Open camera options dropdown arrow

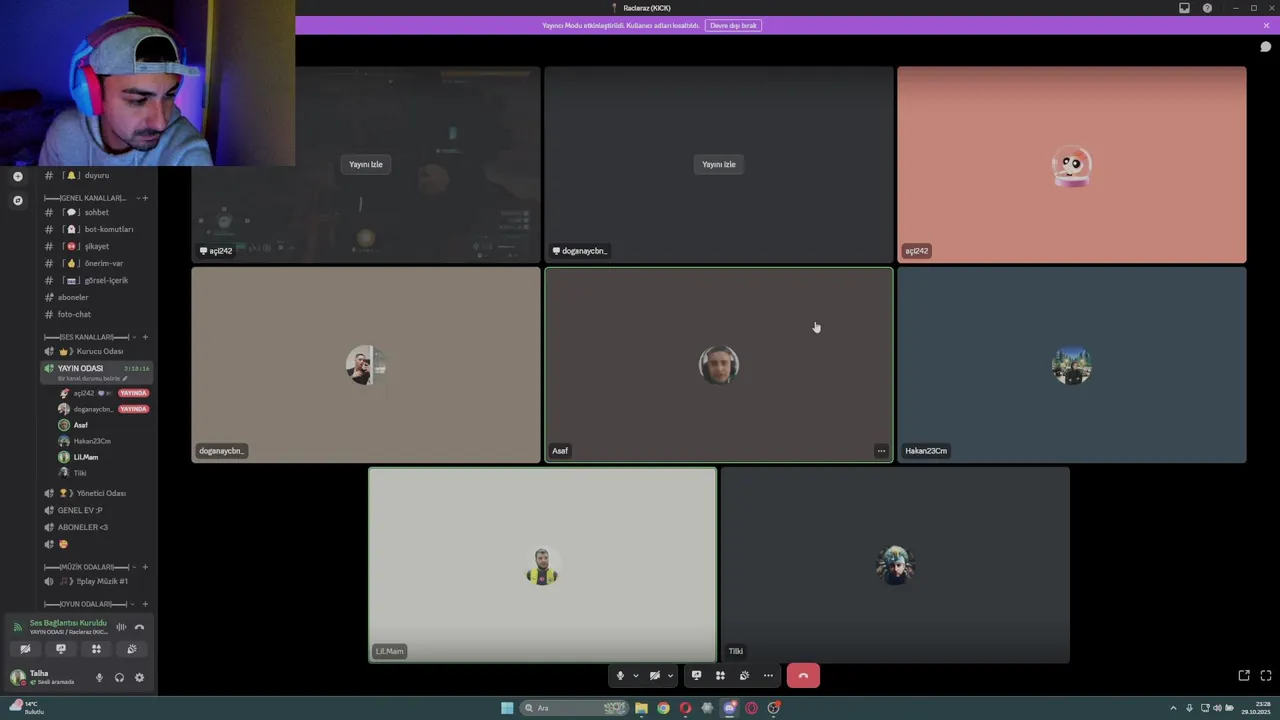point(670,676)
